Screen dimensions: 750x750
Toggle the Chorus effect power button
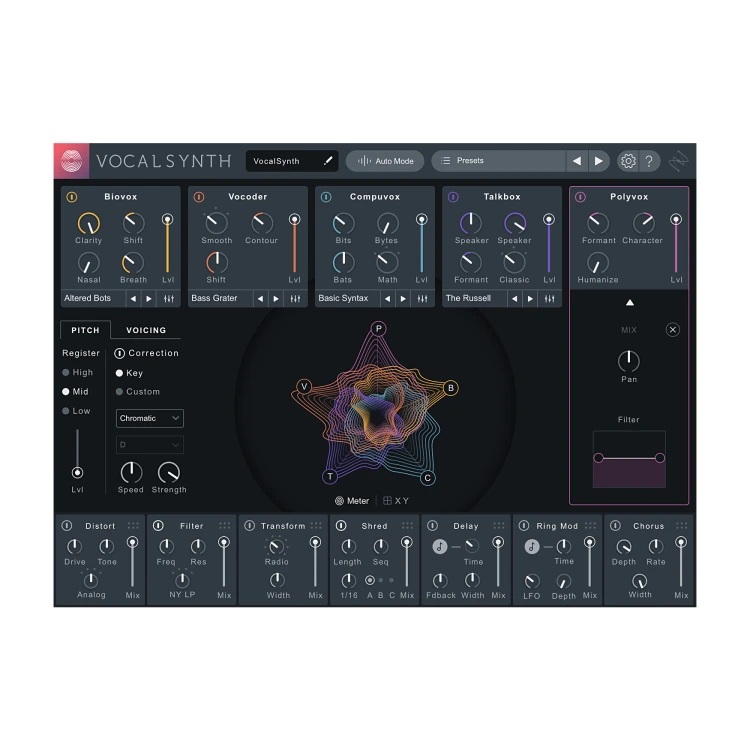616,525
